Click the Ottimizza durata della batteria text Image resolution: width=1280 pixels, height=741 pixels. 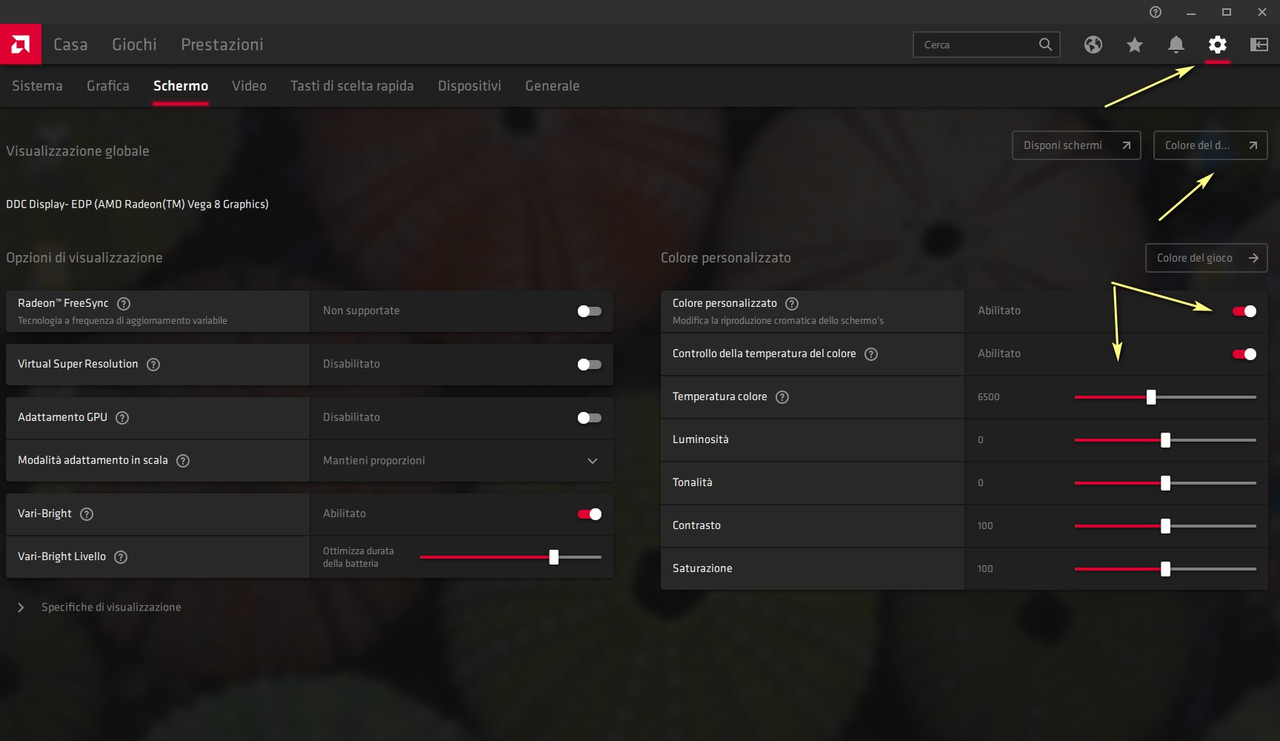pos(358,557)
